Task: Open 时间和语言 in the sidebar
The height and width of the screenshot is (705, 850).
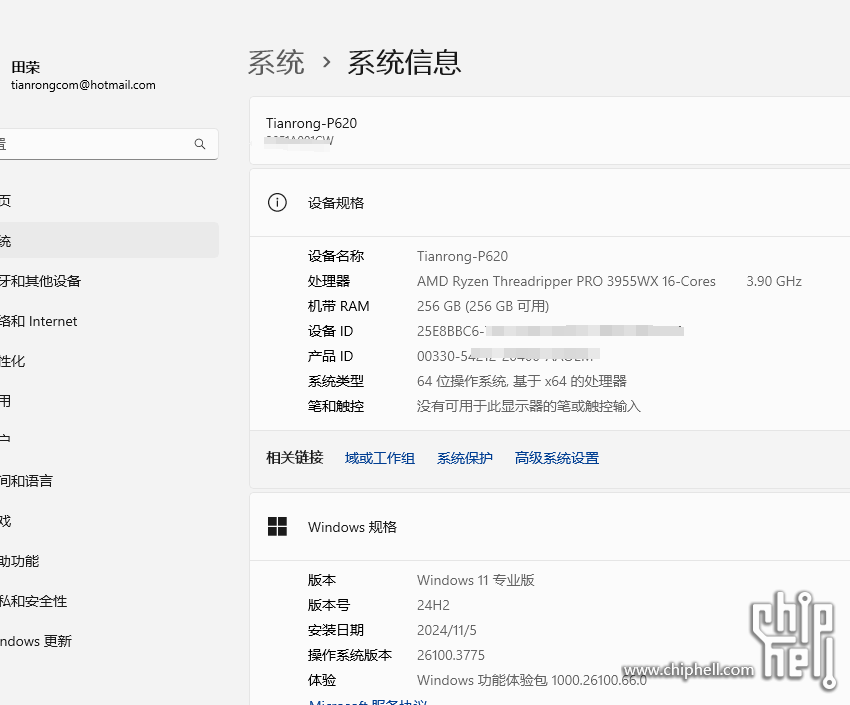Action: (26, 481)
